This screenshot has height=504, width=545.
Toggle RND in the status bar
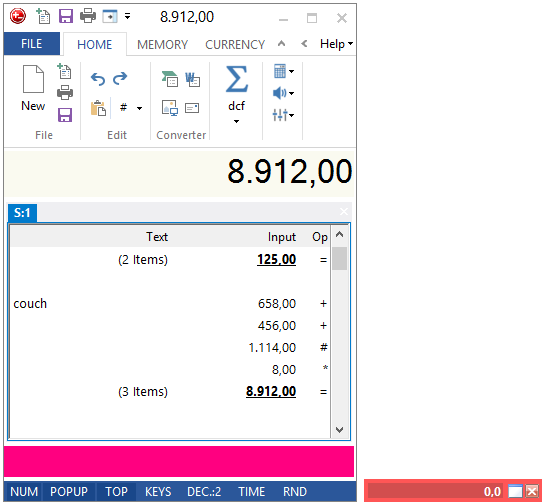[295, 491]
